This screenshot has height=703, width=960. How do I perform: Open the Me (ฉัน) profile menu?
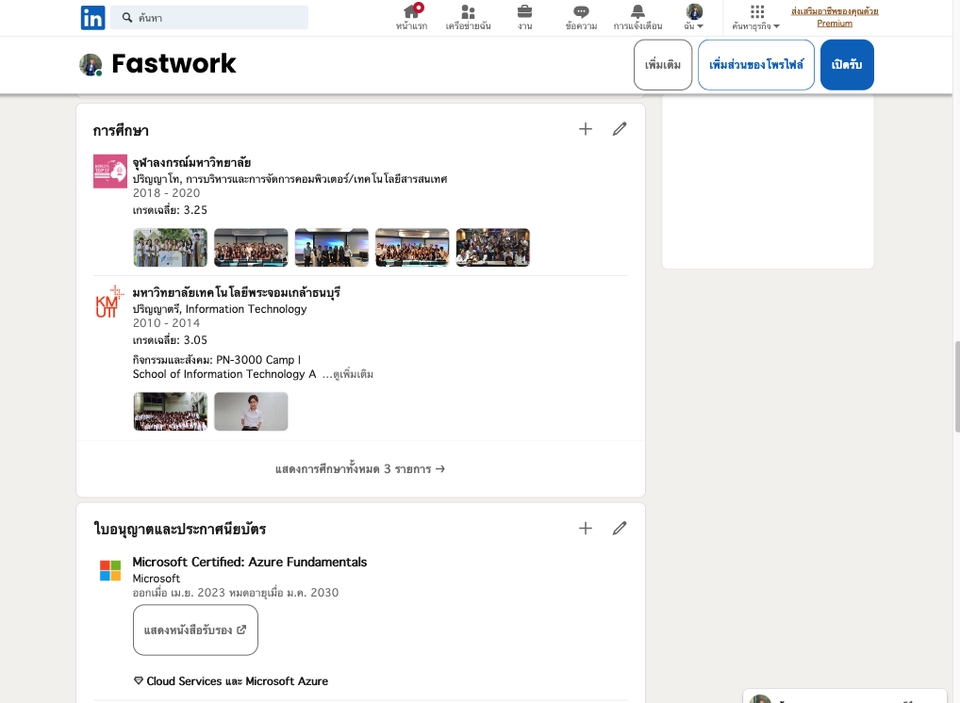click(x=694, y=17)
